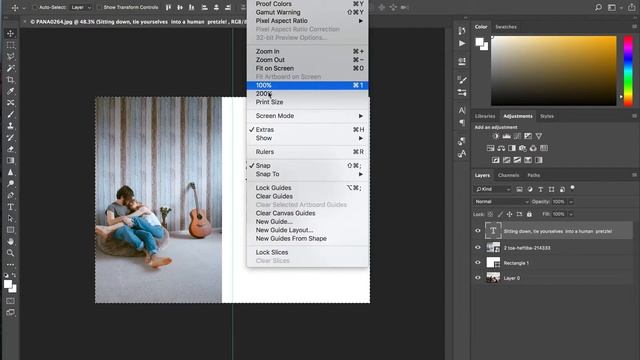Switch to the Paths tab
The image size is (640, 360).
coord(533,175)
